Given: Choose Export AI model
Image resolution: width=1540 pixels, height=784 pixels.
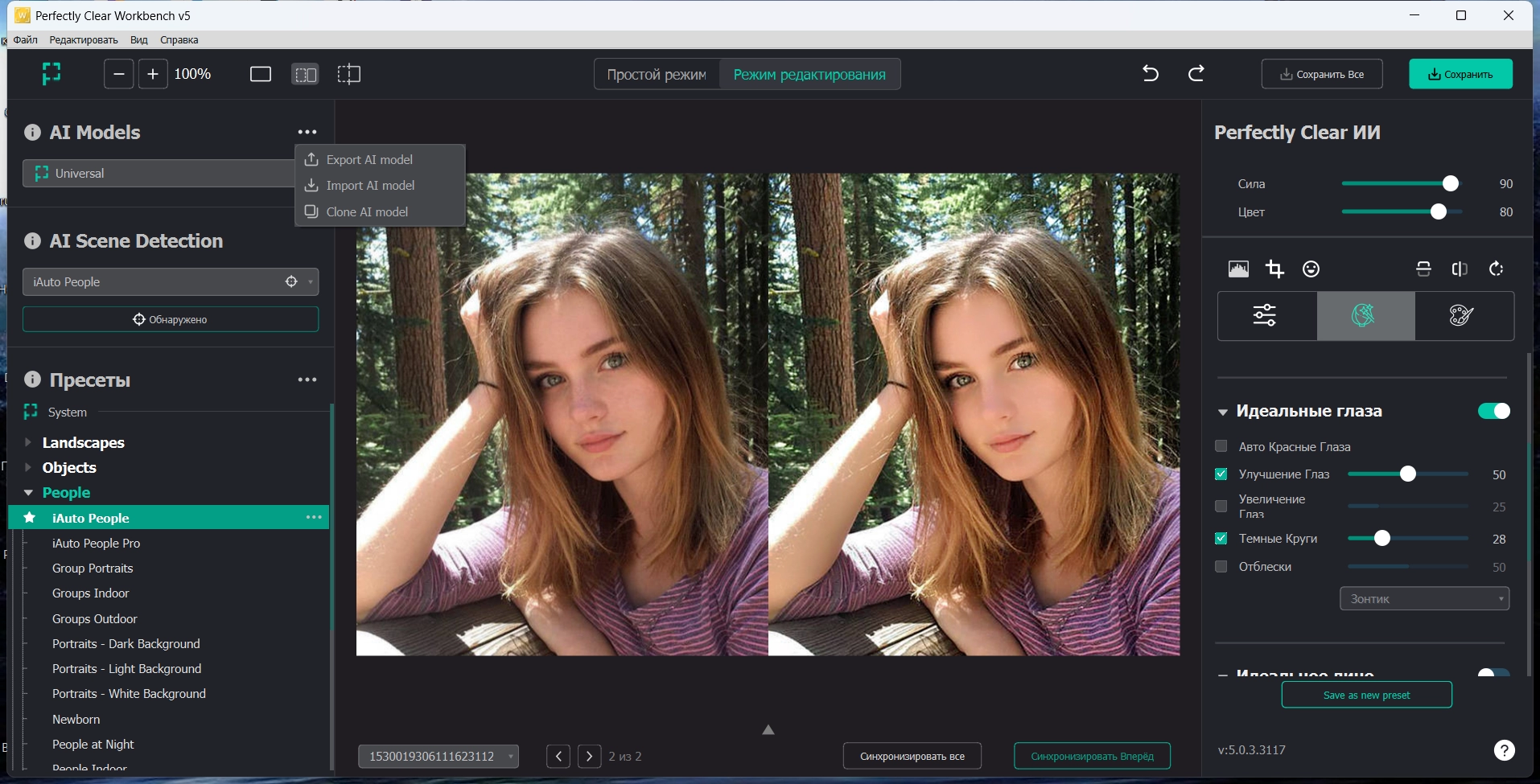Looking at the screenshot, I should [x=380, y=160].
